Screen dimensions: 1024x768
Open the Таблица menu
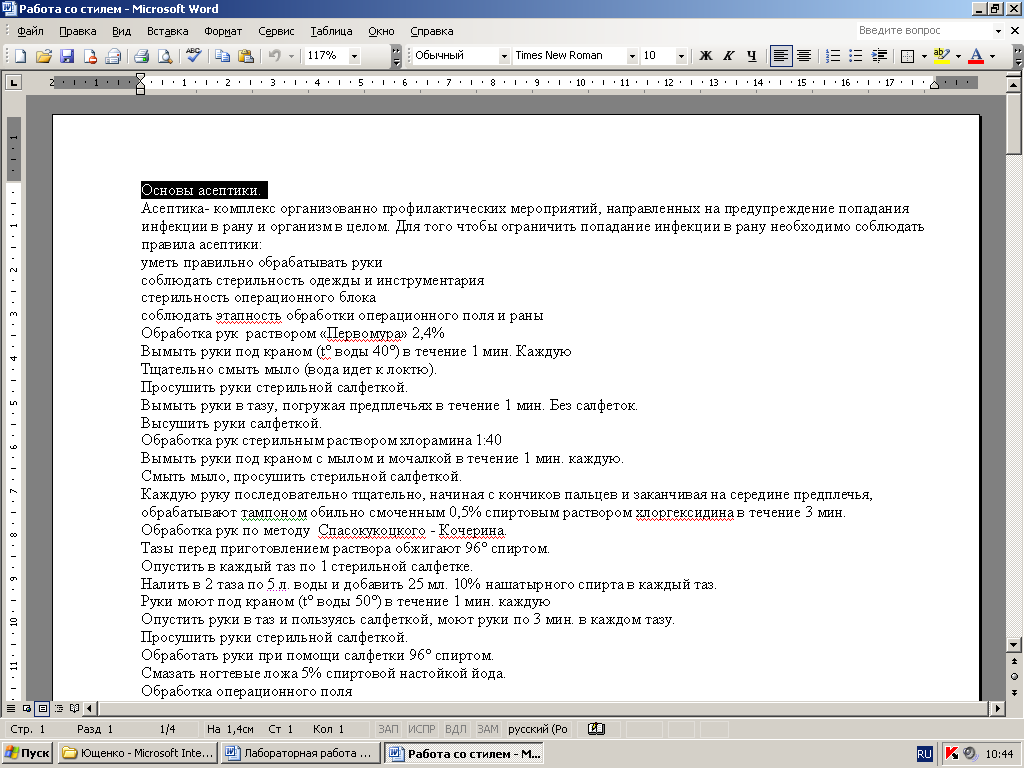pyautogui.click(x=331, y=31)
